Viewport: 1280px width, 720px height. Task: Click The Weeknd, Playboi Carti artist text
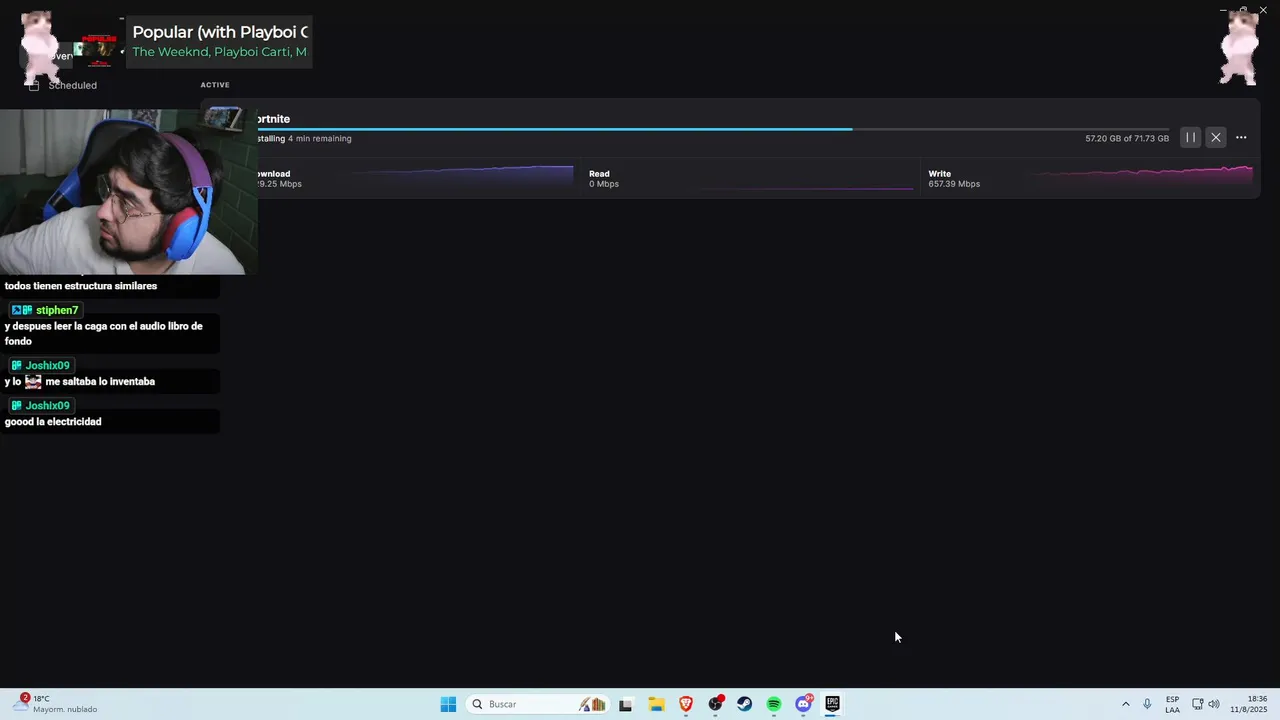click(219, 52)
